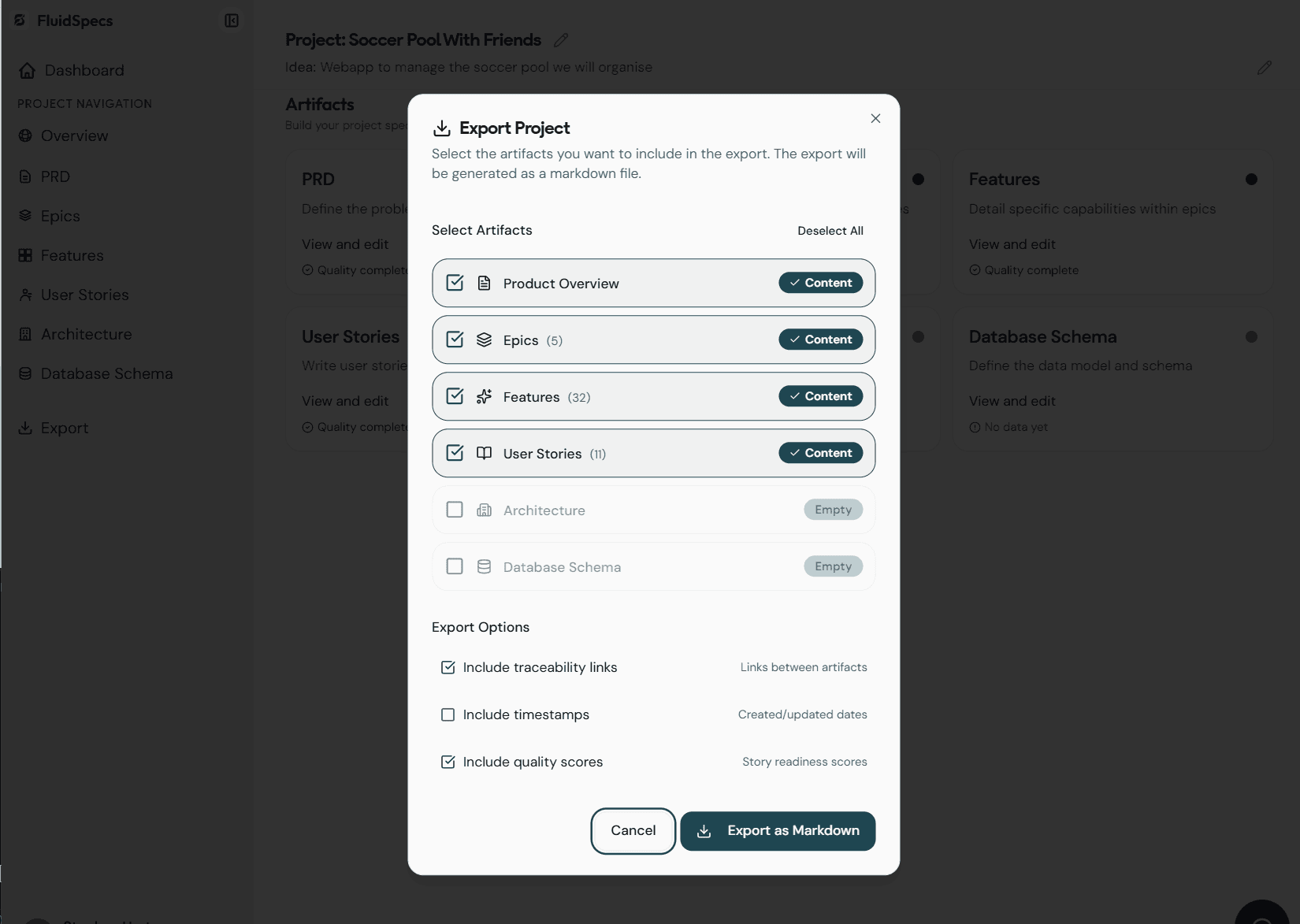The height and width of the screenshot is (924, 1300).
Task: Click Deselect All in the dialog
Action: coord(830,230)
